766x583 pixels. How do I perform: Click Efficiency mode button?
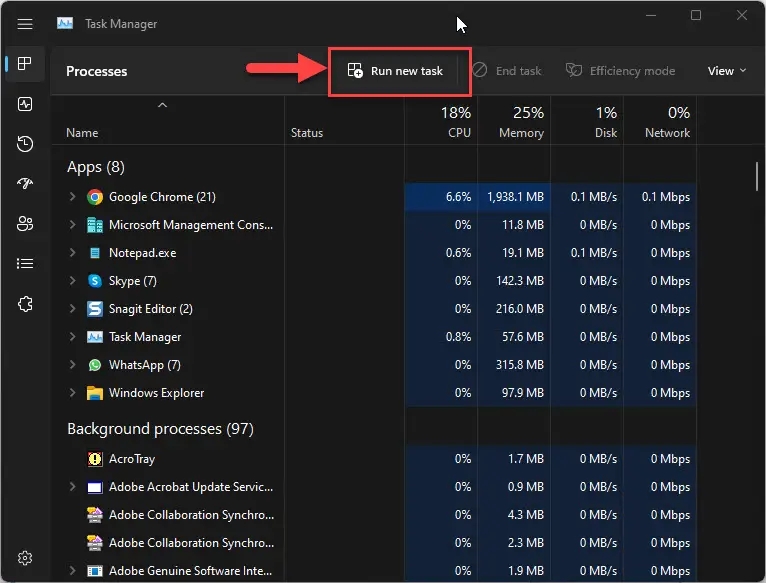tap(620, 71)
